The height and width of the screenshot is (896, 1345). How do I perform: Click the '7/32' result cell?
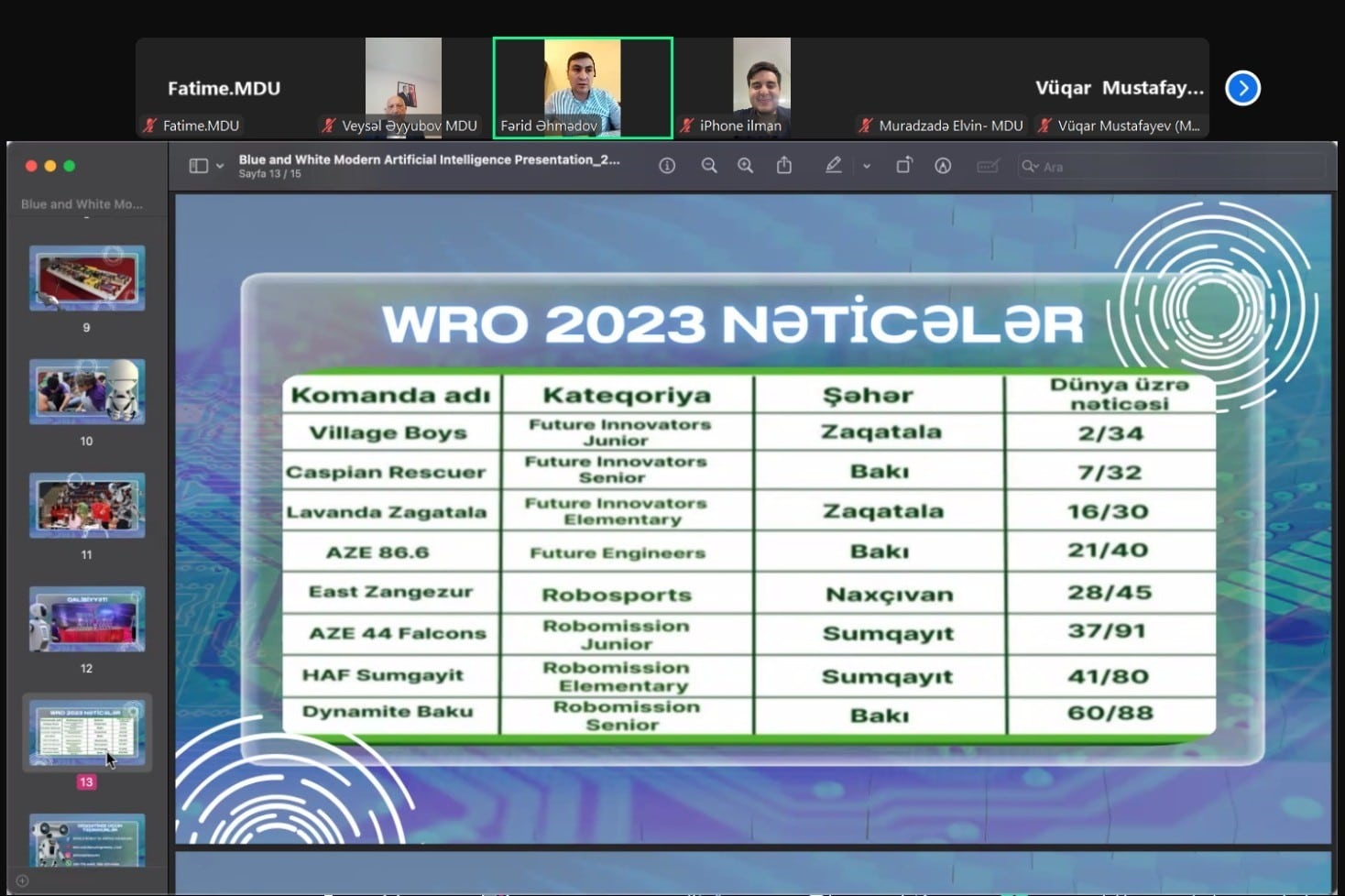[1110, 473]
